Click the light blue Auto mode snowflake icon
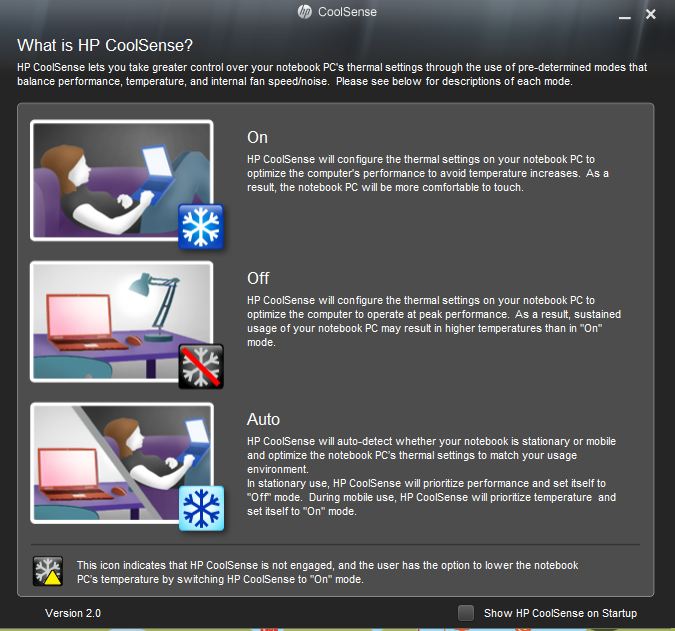The height and width of the screenshot is (631, 675). pyautogui.click(x=201, y=508)
